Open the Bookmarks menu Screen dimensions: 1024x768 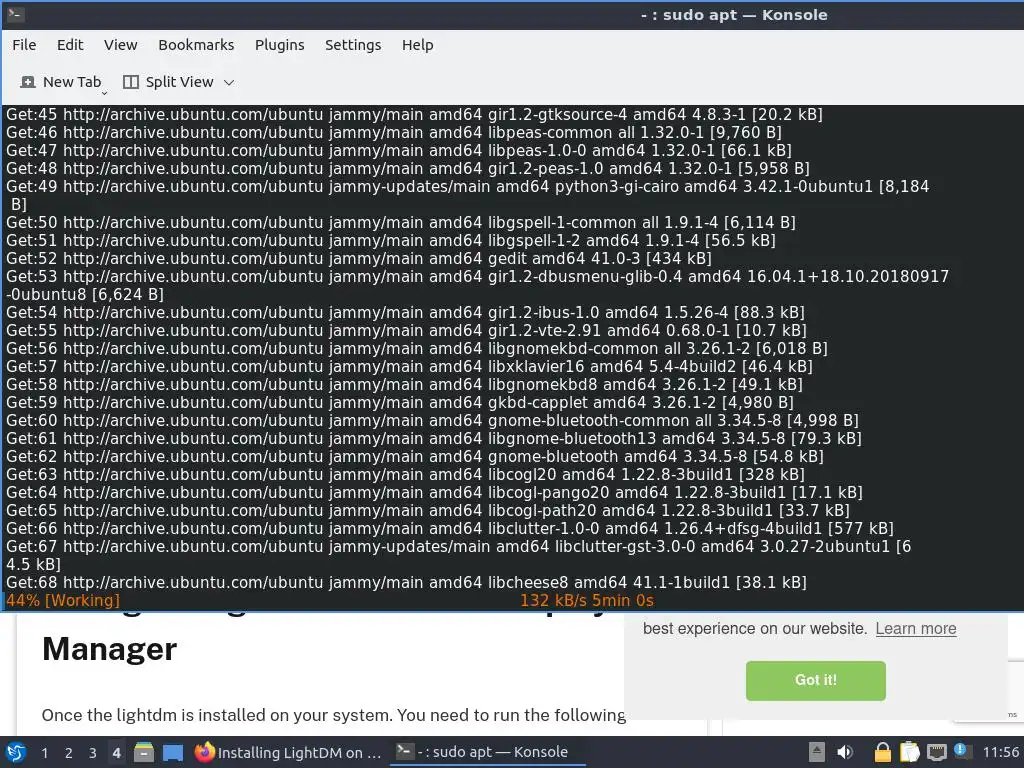tap(196, 45)
